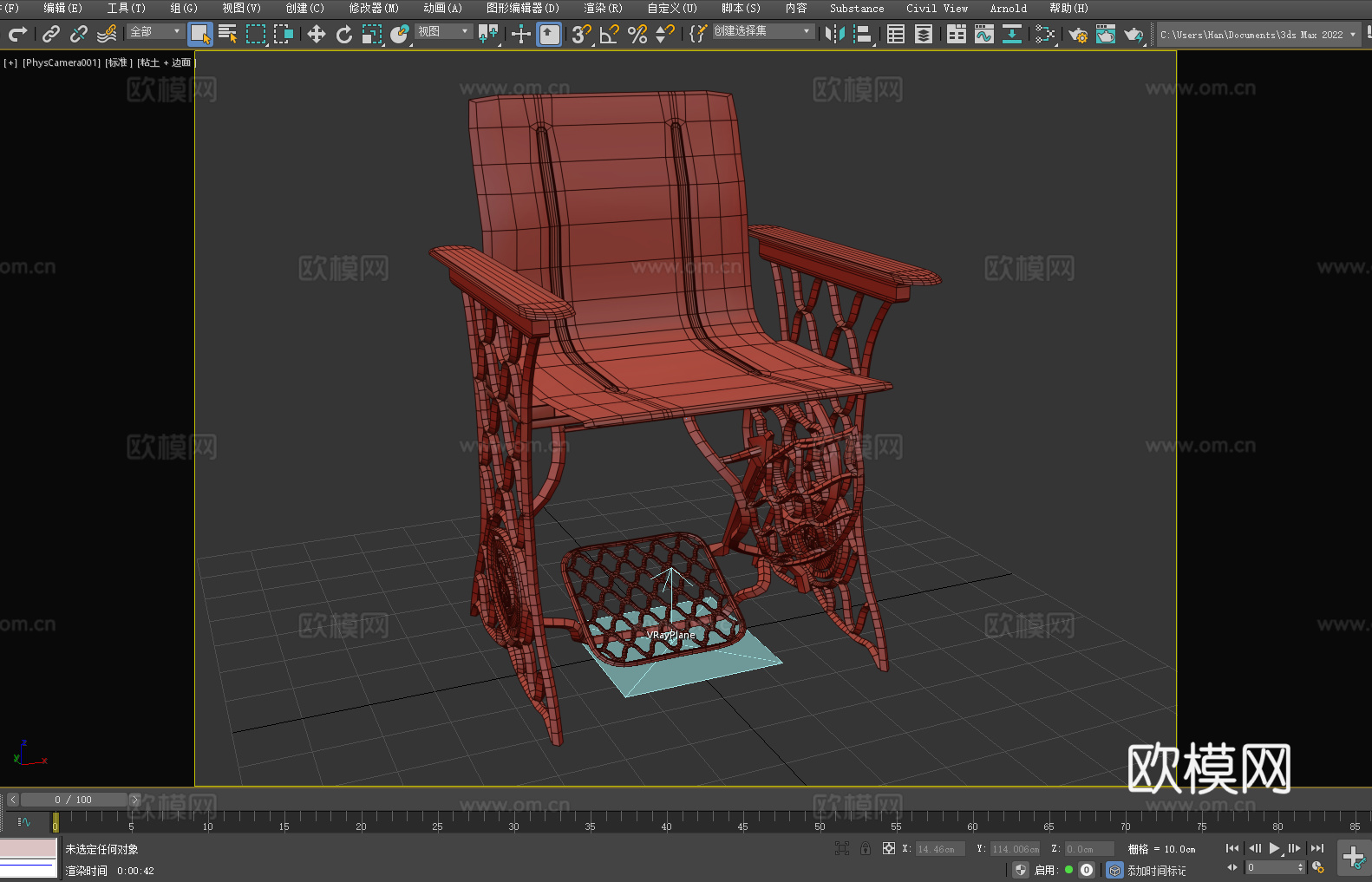Image resolution: width=1372 pixels, height=882 pixels.
Task: Click the Select by Name icon
Action: pos(228,35)
